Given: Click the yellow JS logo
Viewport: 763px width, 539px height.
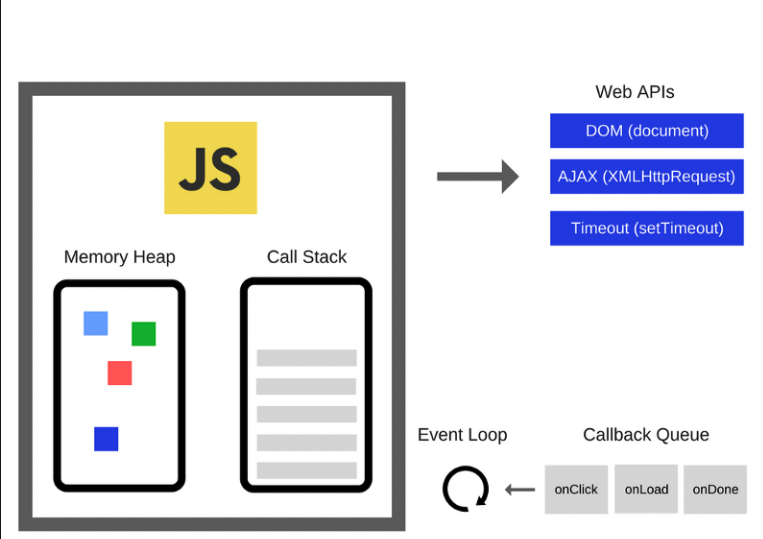Looking at the screenshot, I should (210, 168).
